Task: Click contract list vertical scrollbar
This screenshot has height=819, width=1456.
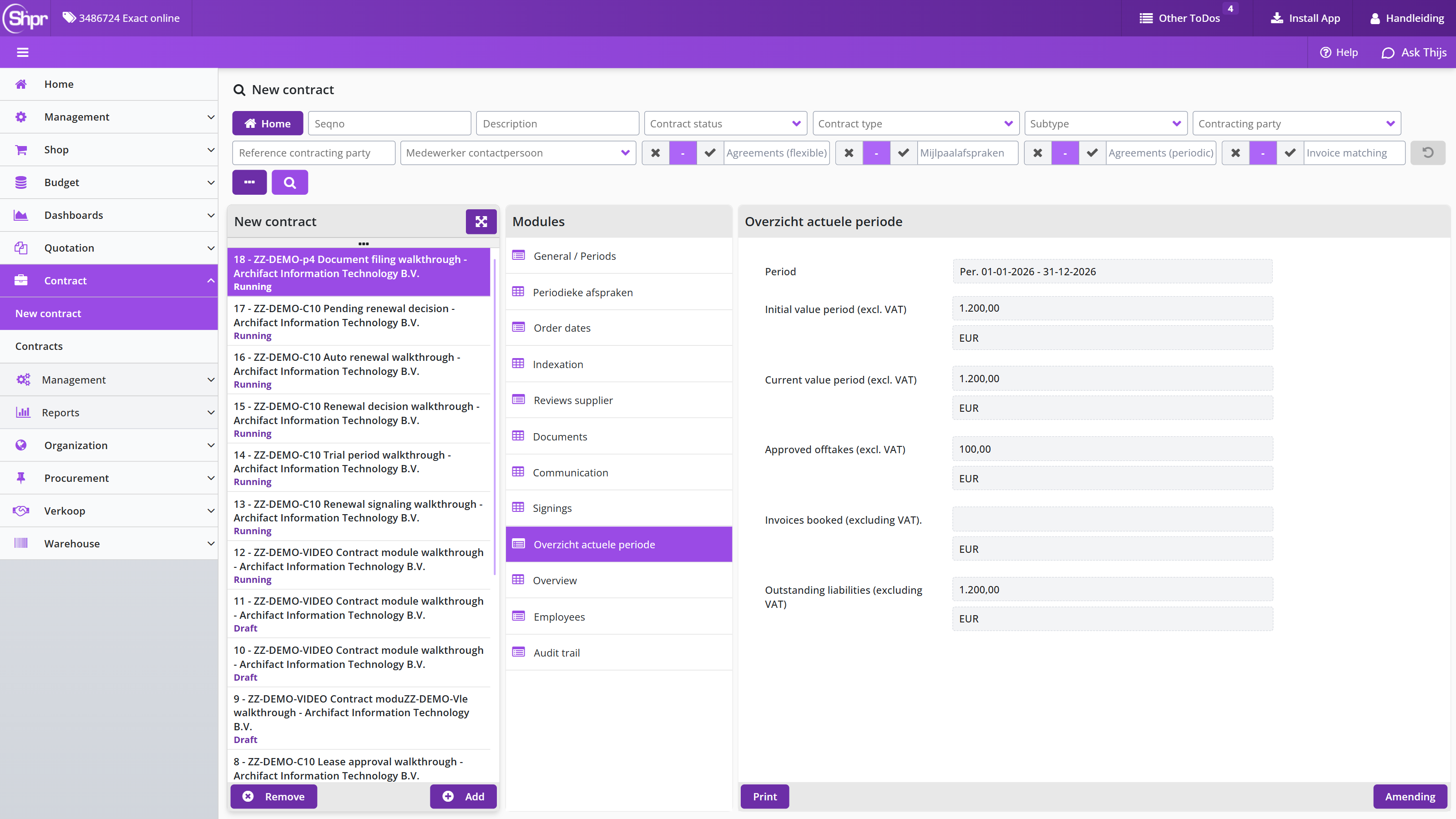Action: point(495,417)
